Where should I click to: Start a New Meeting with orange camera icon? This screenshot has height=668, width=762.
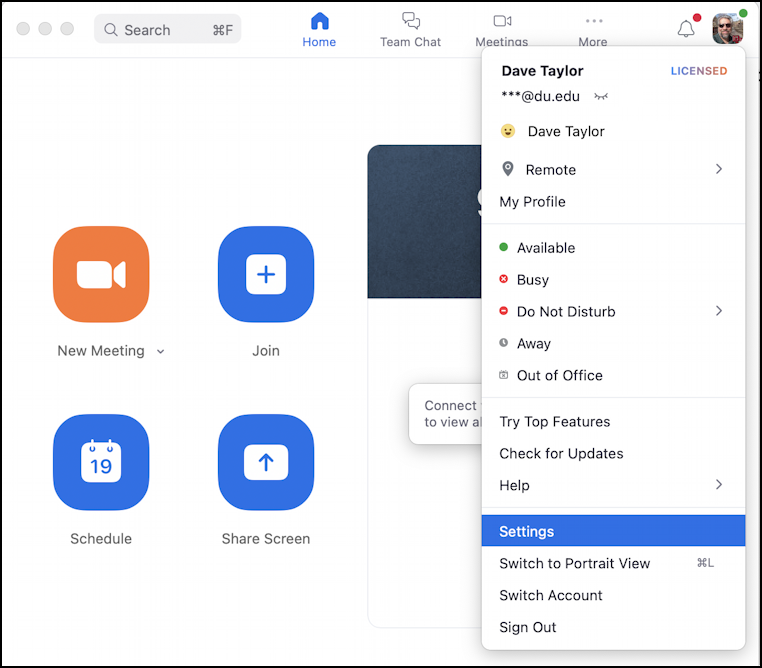101,274
